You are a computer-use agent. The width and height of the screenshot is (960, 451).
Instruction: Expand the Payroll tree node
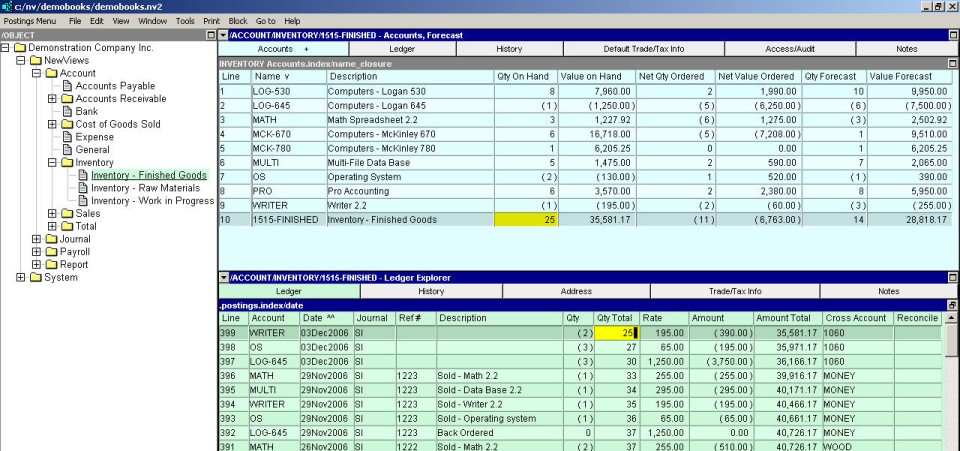[37, 252]
